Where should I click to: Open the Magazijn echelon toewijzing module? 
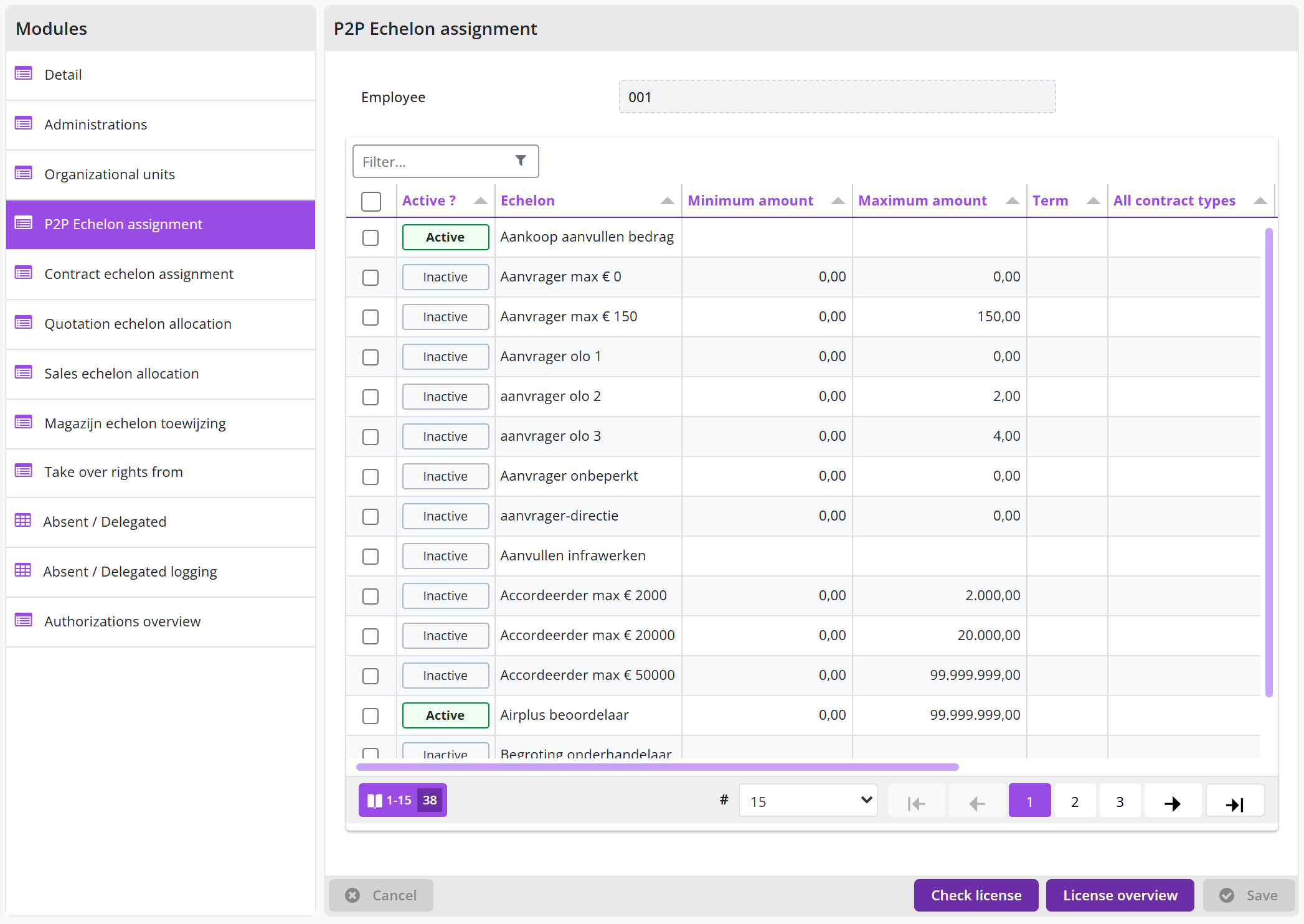pyautogui.click(x=161, y=423)
